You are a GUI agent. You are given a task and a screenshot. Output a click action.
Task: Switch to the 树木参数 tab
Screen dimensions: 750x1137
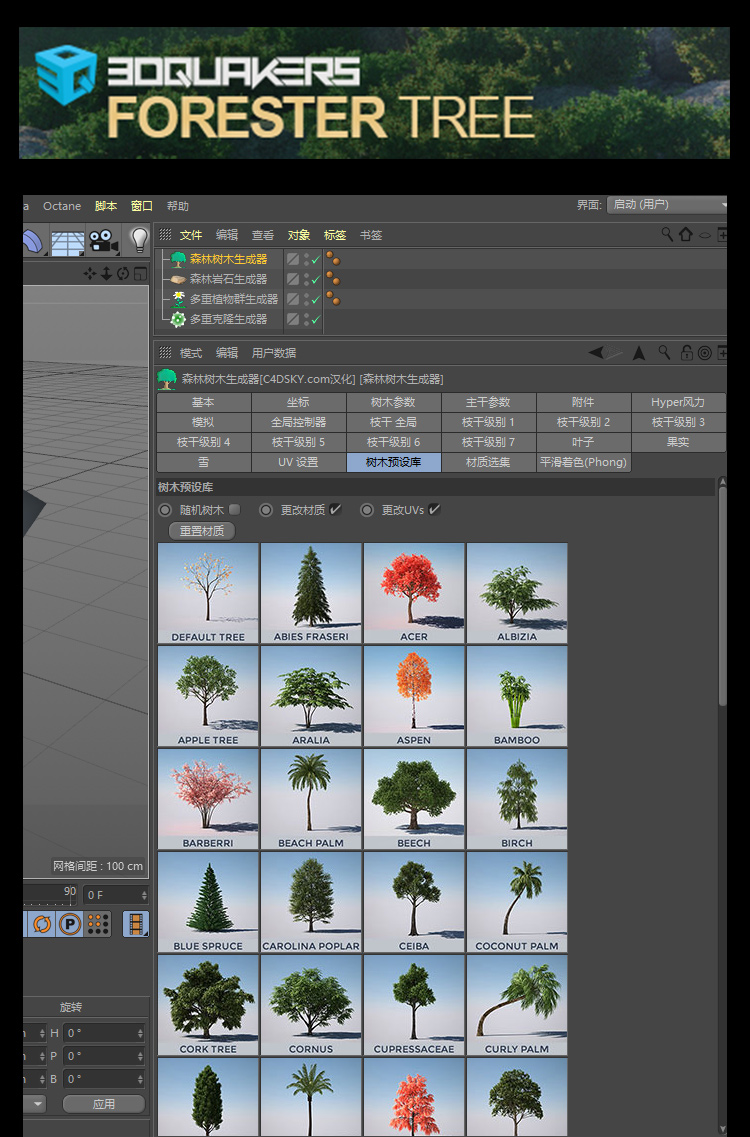(393, 402)
